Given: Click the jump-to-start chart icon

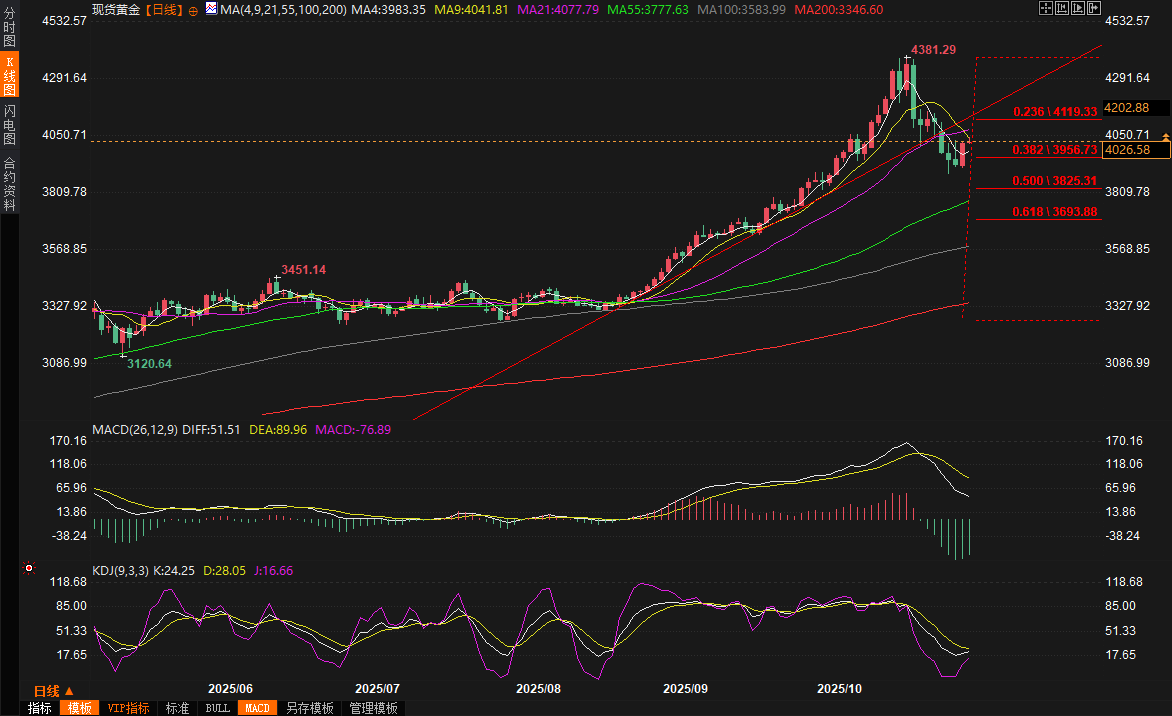Looking at the screenshot, I should [x=1061, y=8].
